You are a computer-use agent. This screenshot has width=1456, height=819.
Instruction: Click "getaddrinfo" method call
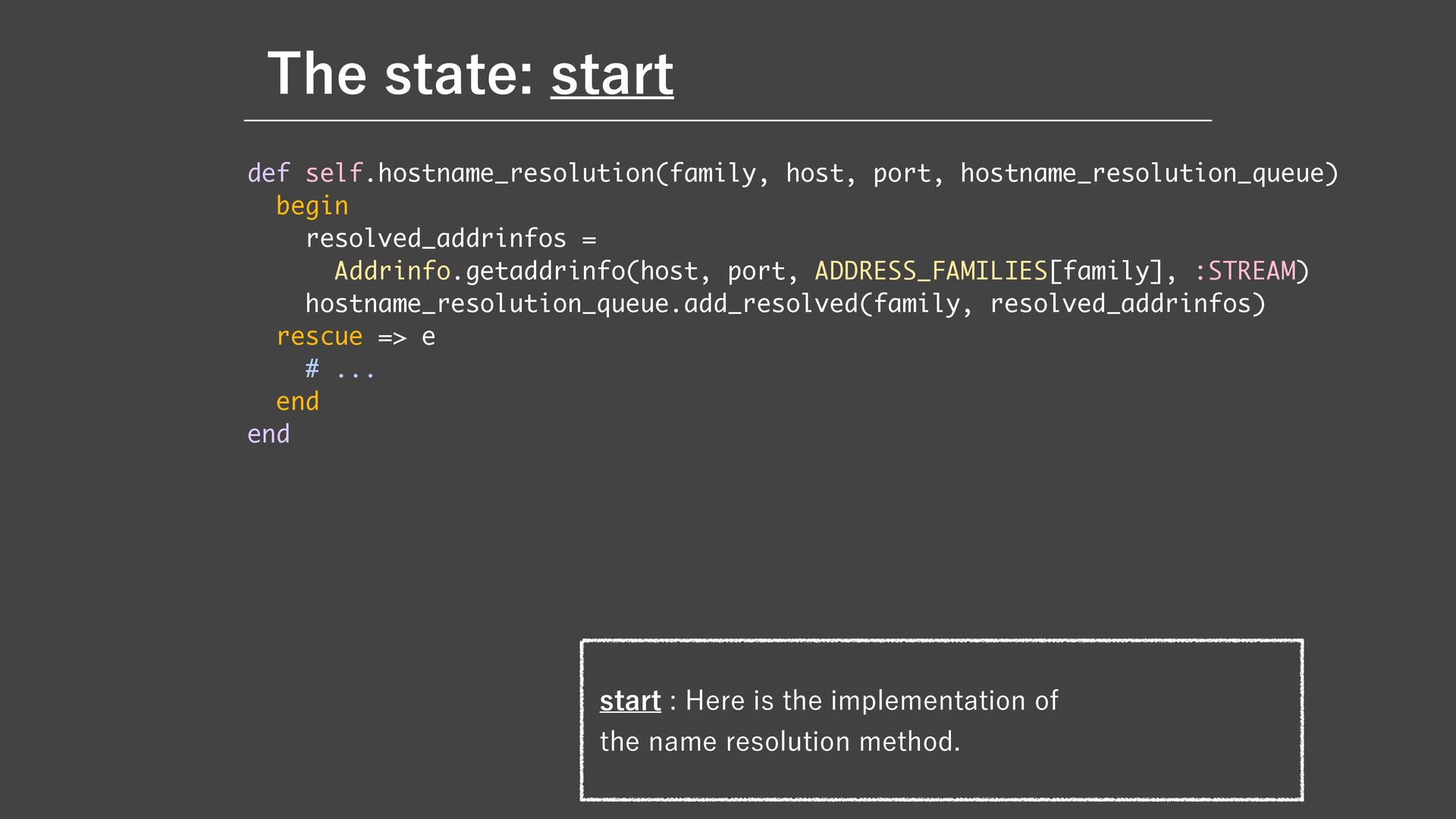(545, 271)
